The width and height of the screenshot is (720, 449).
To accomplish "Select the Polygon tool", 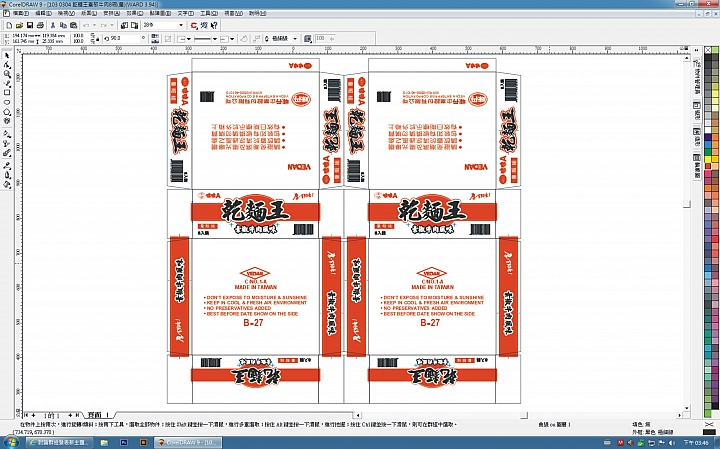I will pyautogui.click(x=7, y=112).
